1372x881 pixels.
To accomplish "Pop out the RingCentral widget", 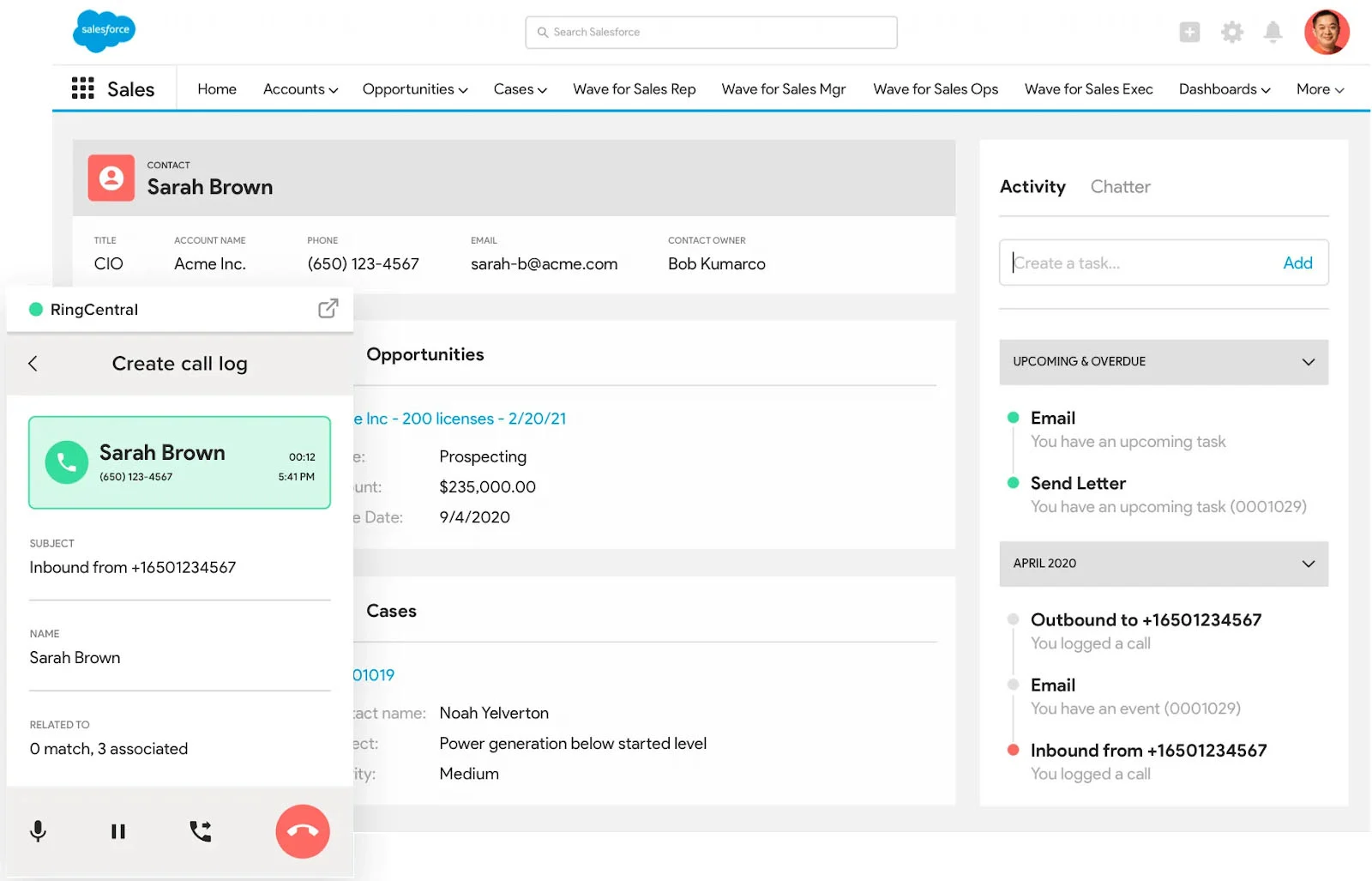I will [328, 309].
